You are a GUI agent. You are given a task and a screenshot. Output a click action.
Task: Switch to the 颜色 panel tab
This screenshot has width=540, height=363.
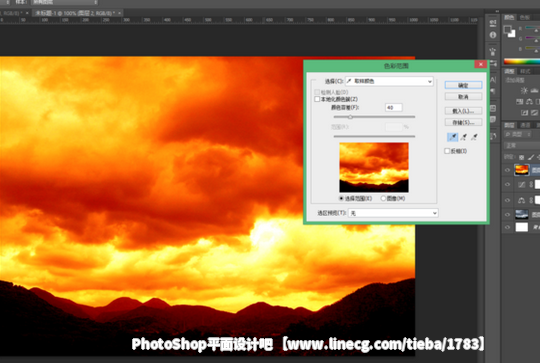click(509, 18)
